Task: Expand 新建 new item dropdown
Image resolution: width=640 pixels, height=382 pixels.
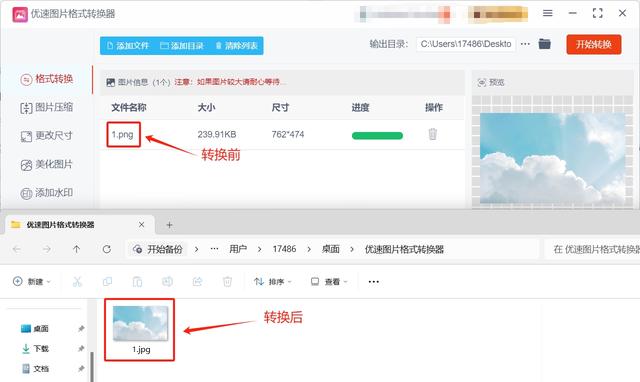Action: click(x=32, y=282)
